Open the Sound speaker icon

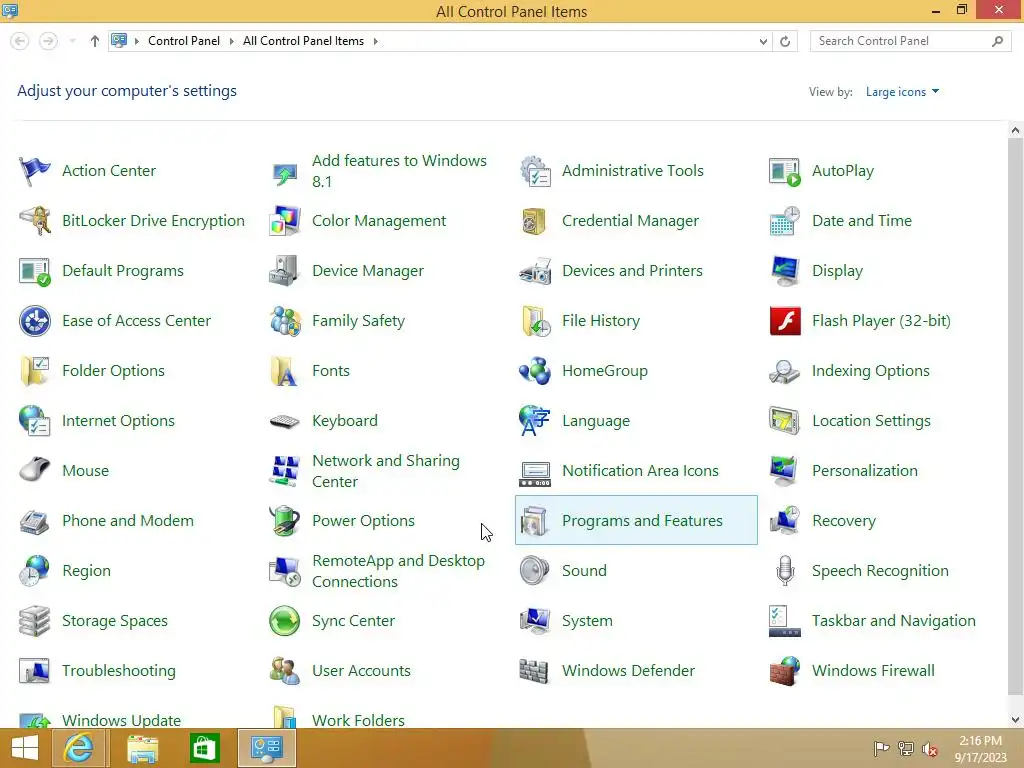pos(534,571)
